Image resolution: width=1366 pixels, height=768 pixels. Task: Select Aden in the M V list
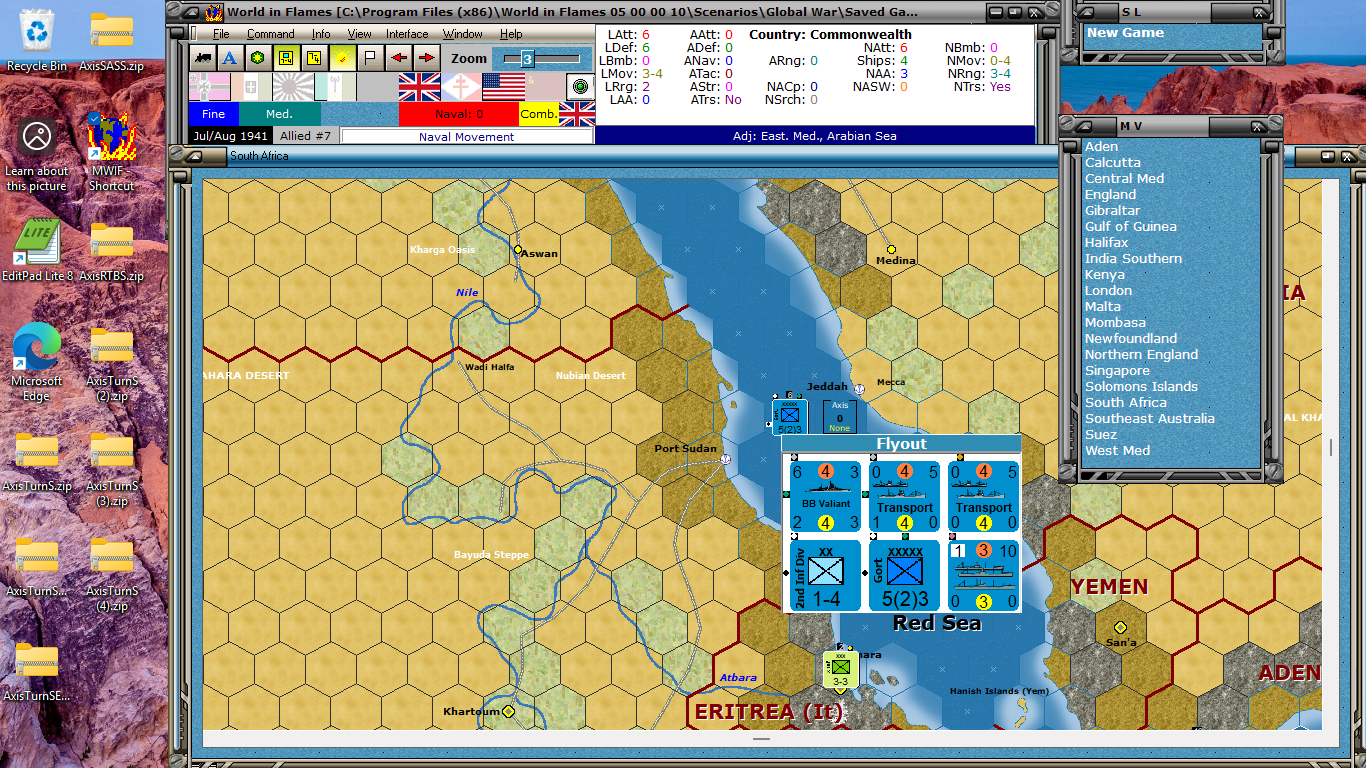pyautogui.click(x=1102, y=146)
